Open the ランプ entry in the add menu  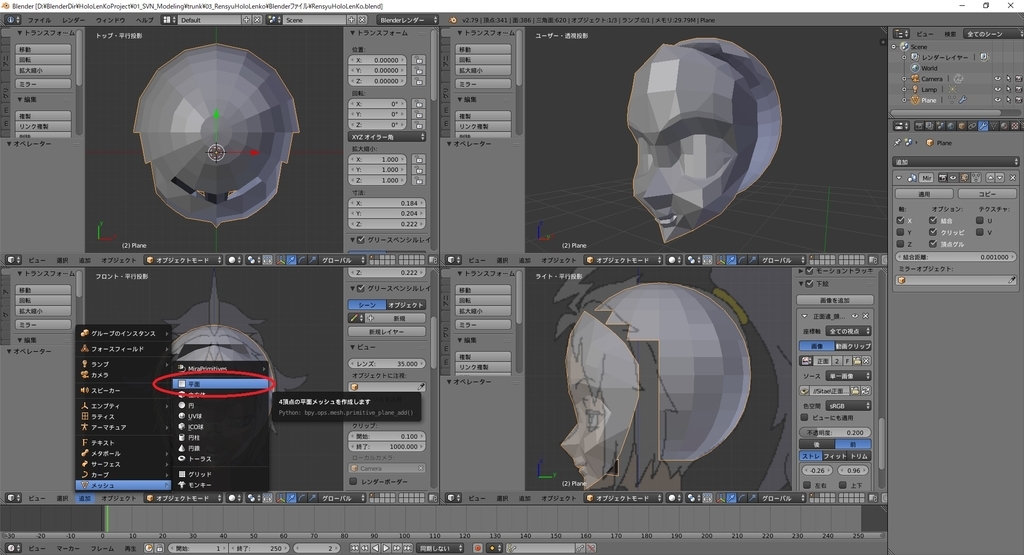pyautogui.click(x=123, y=364)
